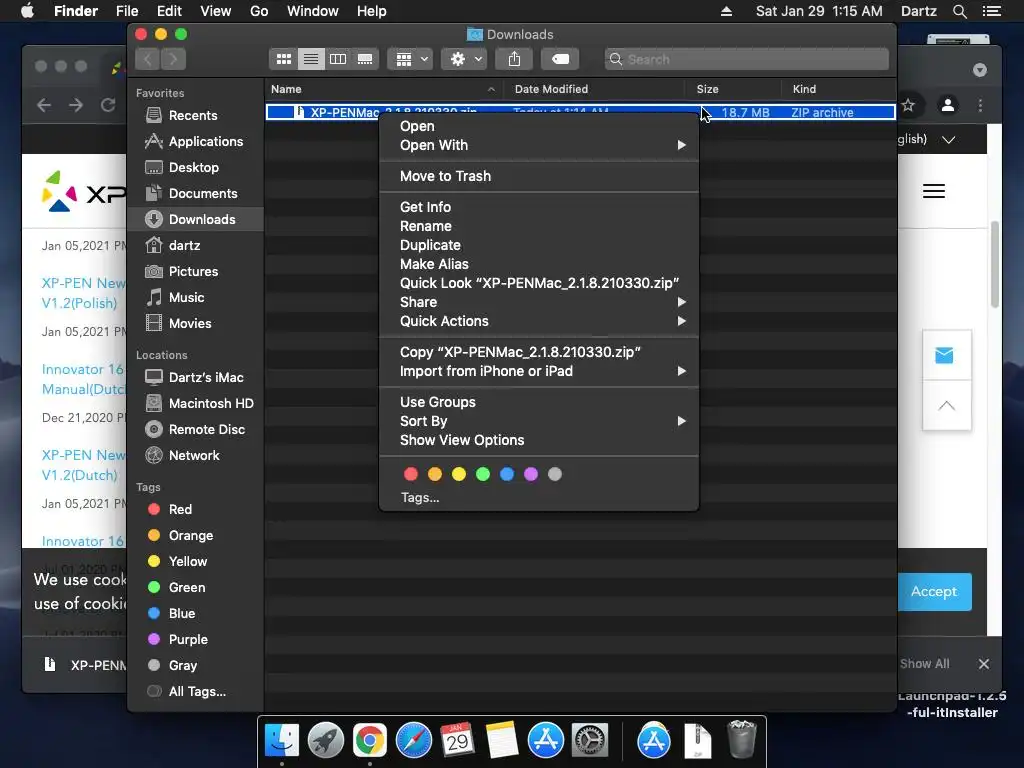Apply blue tag color in context menu

pyautogui.click(x=507, y=474)
